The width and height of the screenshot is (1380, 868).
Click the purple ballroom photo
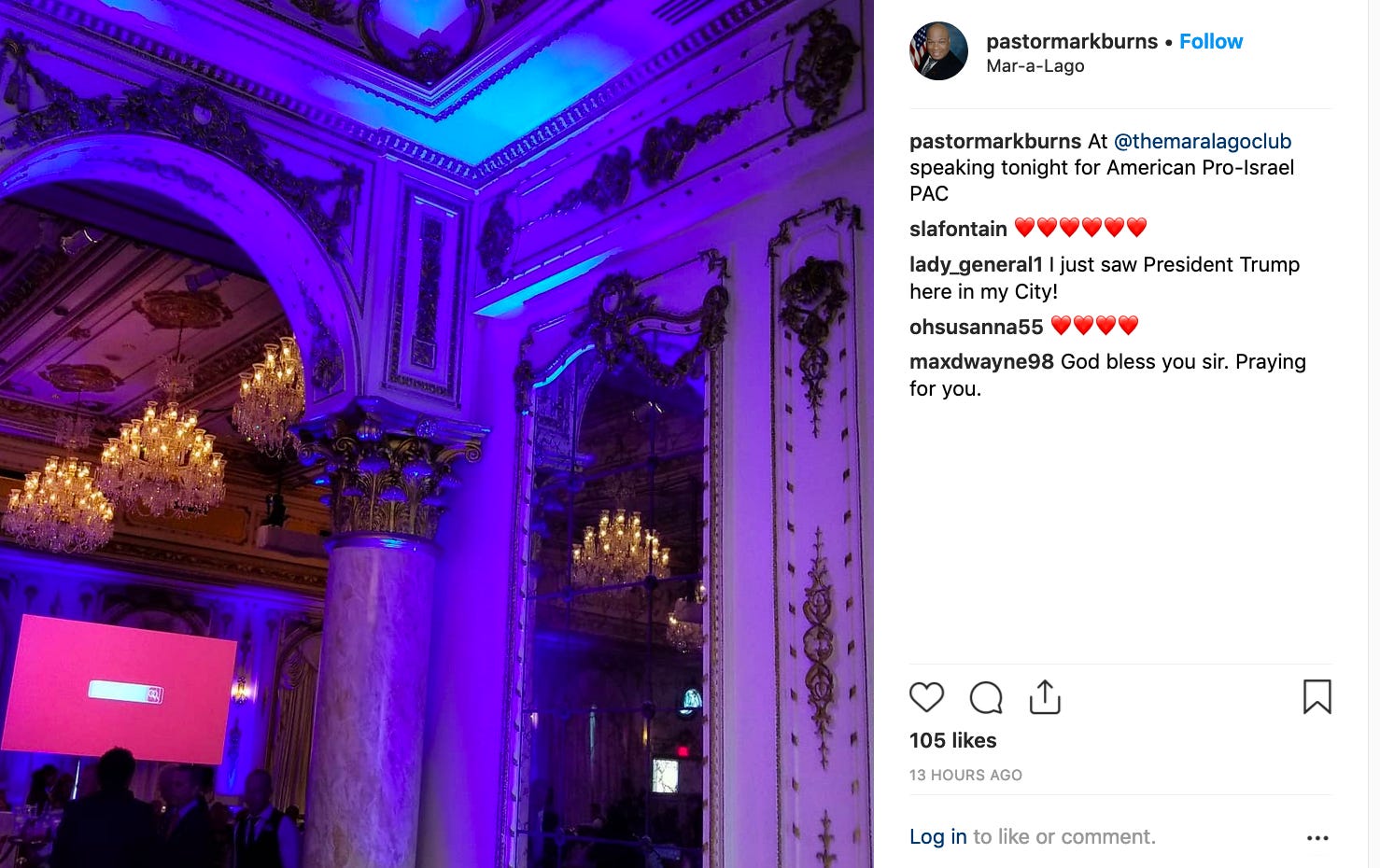[437, 434]
